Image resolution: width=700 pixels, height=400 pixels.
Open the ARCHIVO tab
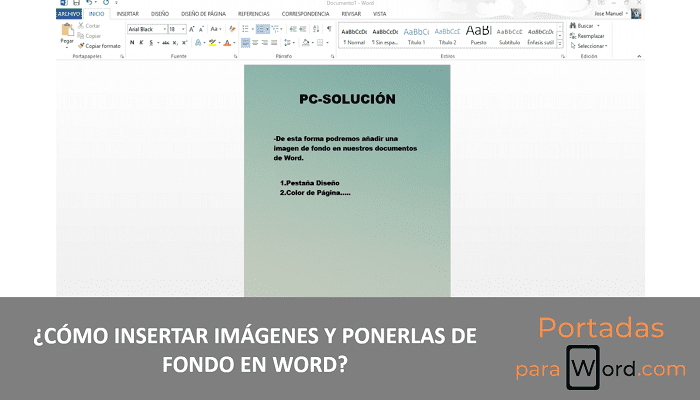tap(69, 14)
